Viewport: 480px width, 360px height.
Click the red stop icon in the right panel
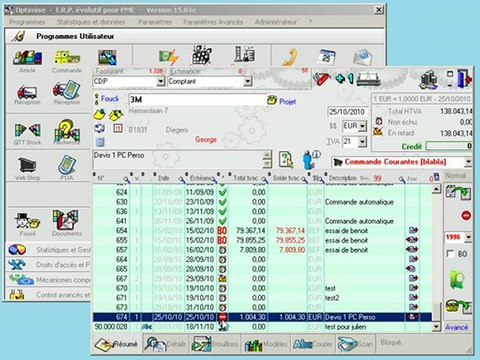pos(466,216)
